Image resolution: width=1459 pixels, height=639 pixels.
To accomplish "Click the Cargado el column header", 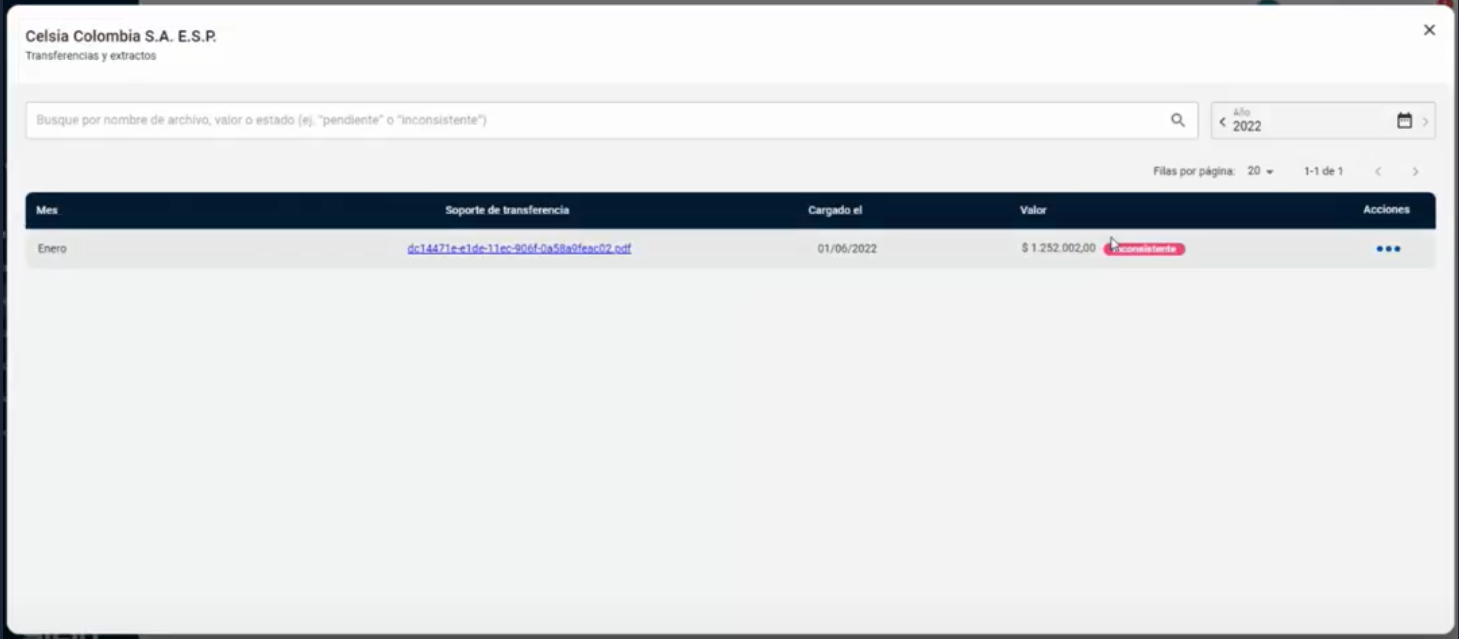I will pos(835,210).
